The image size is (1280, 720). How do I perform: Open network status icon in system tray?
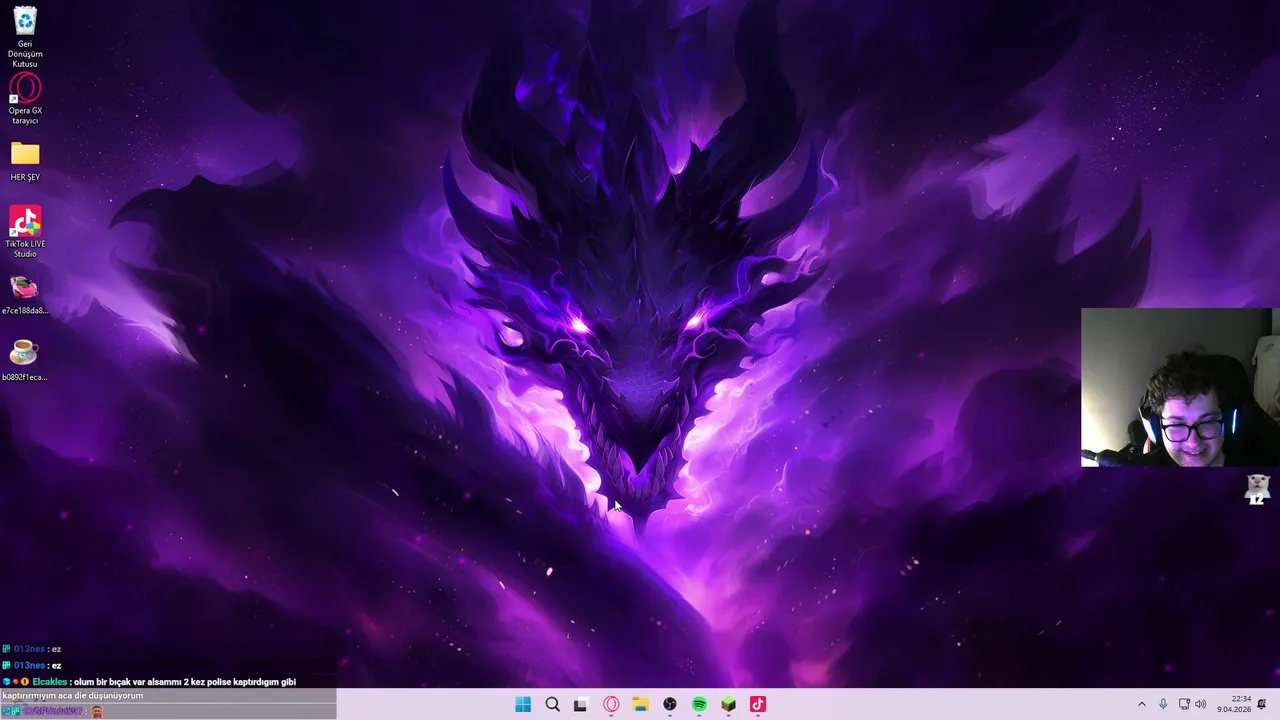coord(1184,704)
